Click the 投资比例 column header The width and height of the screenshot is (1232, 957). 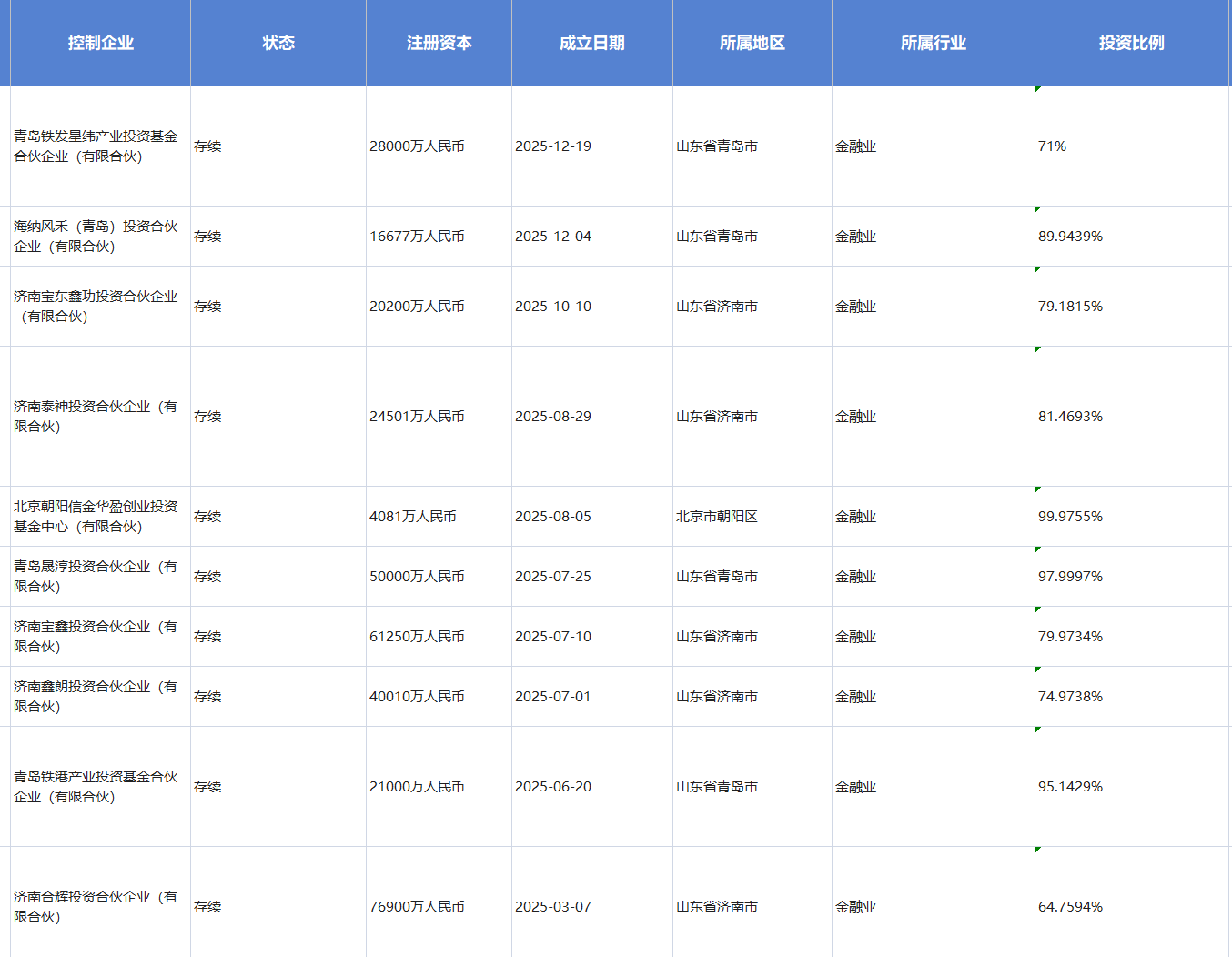(x=1131, y=43)
